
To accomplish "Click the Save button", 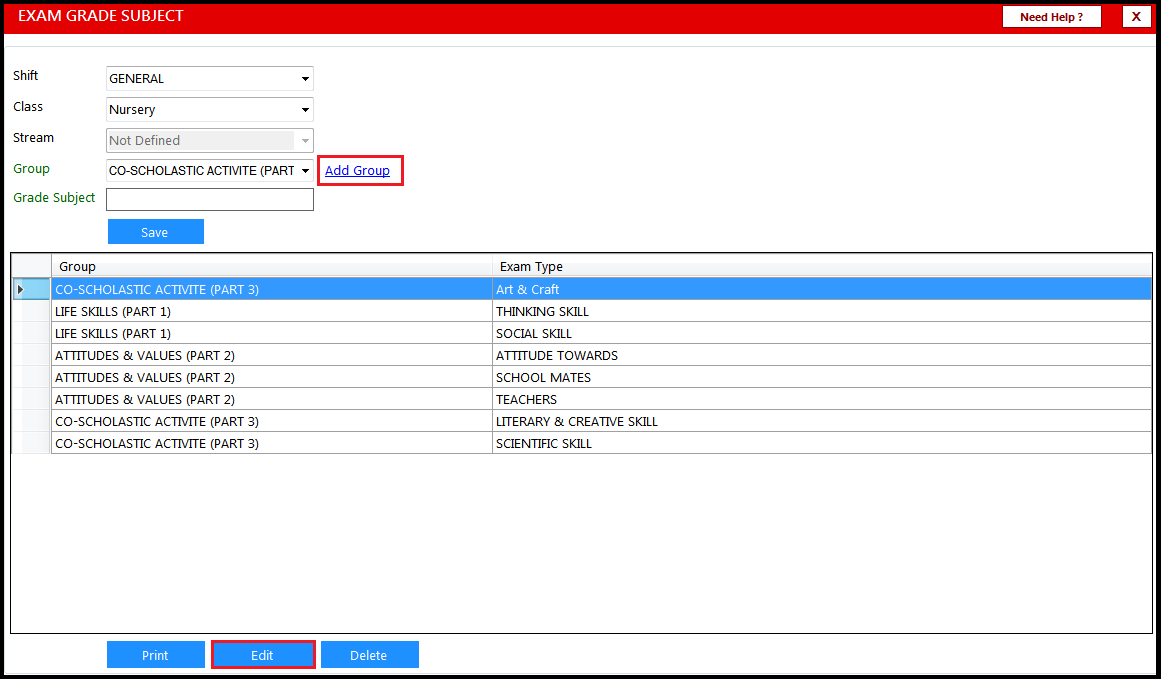I will [x=155, y=232].
